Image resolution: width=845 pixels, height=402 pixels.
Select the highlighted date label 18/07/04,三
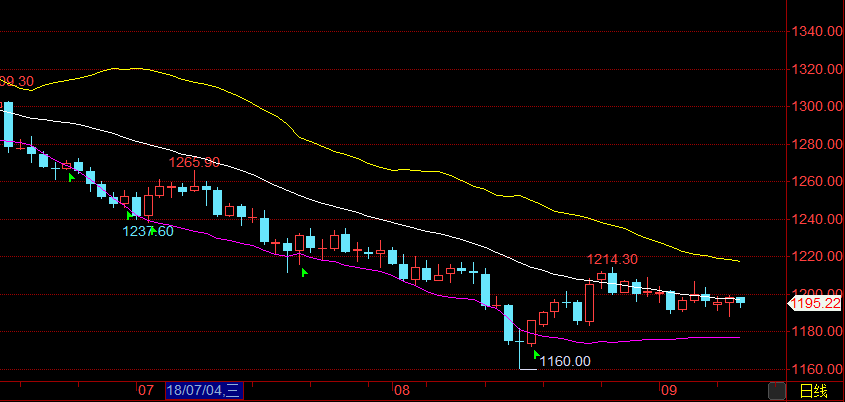point(204,390)
